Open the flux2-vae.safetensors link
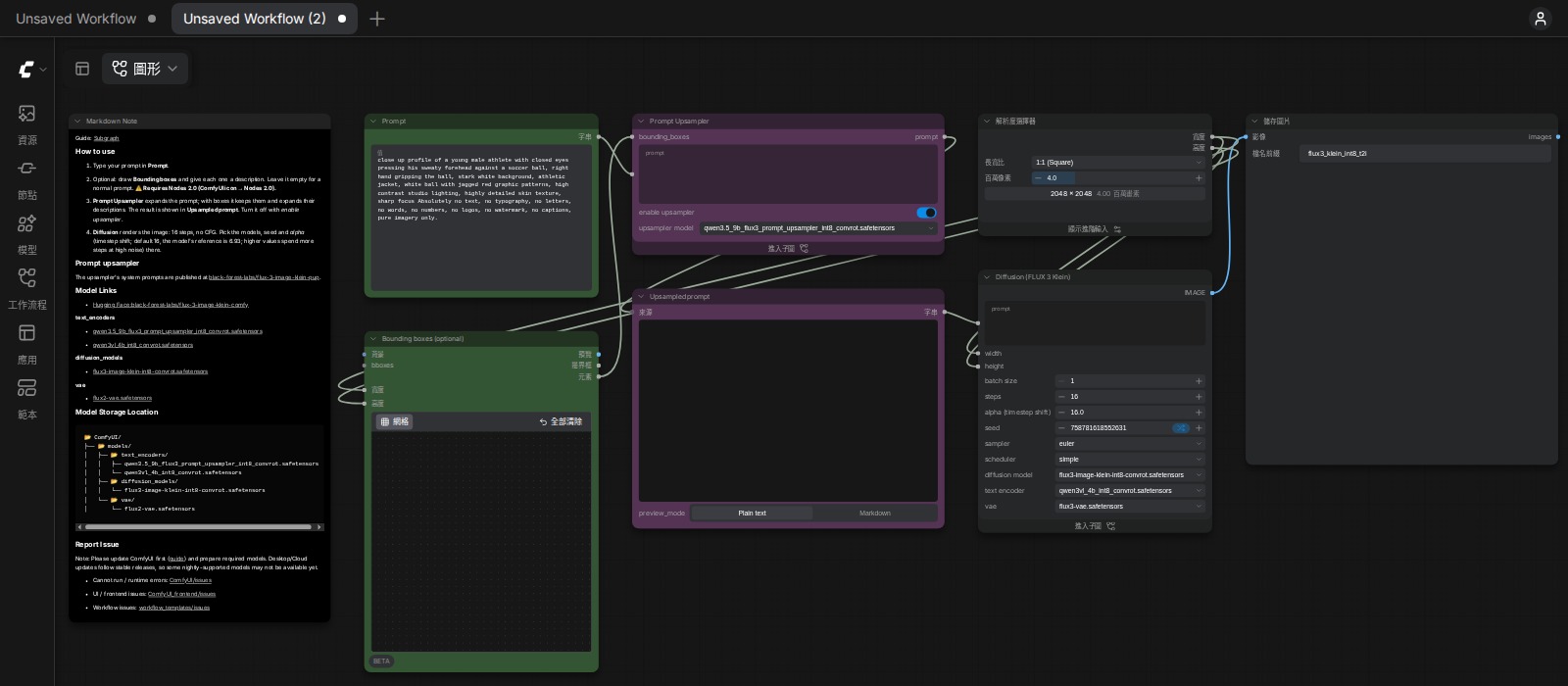 (122, 398)
